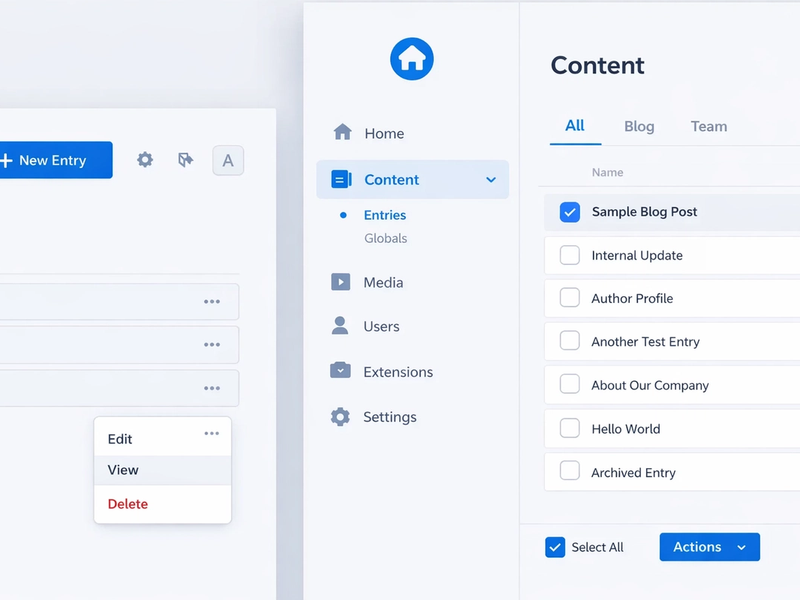Open the Extensions section label
800x600 pixels.
pos(398,372)
